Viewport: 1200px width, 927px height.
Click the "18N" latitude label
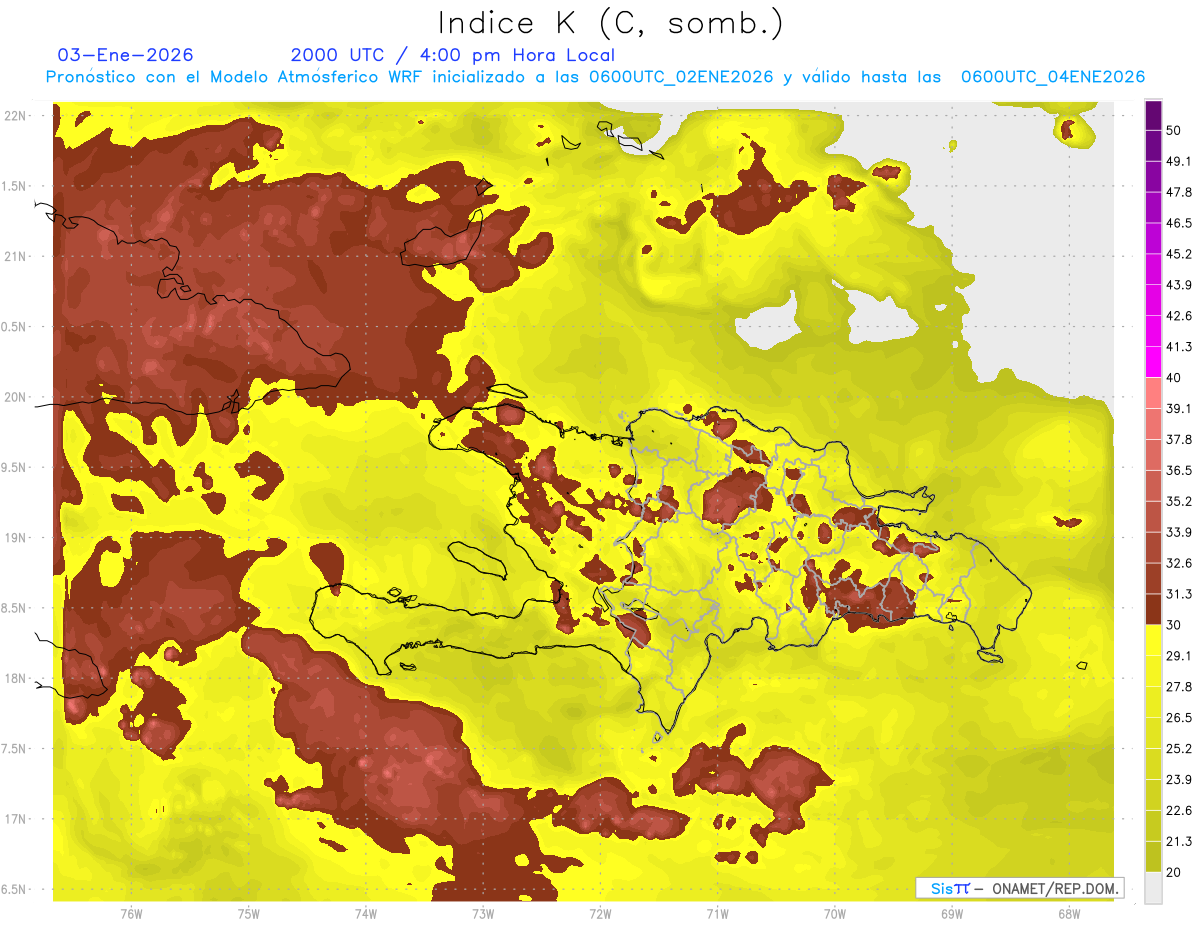[x=16, y=679]
